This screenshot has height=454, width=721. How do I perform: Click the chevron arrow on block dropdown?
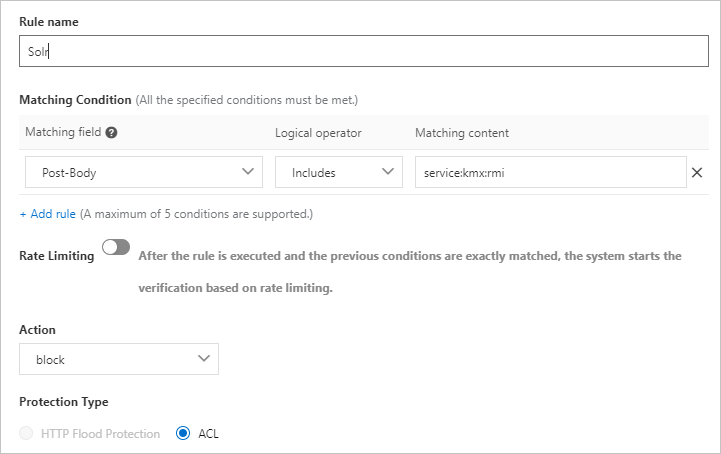coord(204,358)
